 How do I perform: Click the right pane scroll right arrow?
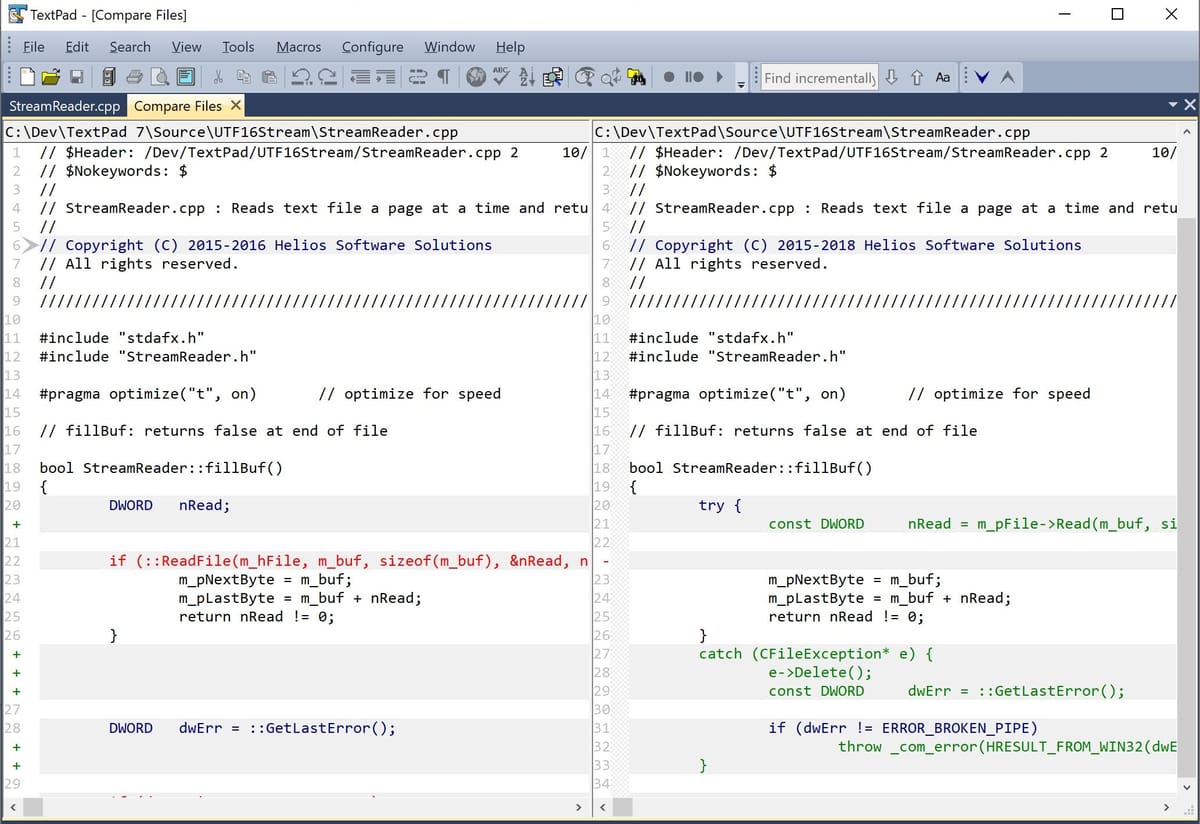(x=1165, y=807)
